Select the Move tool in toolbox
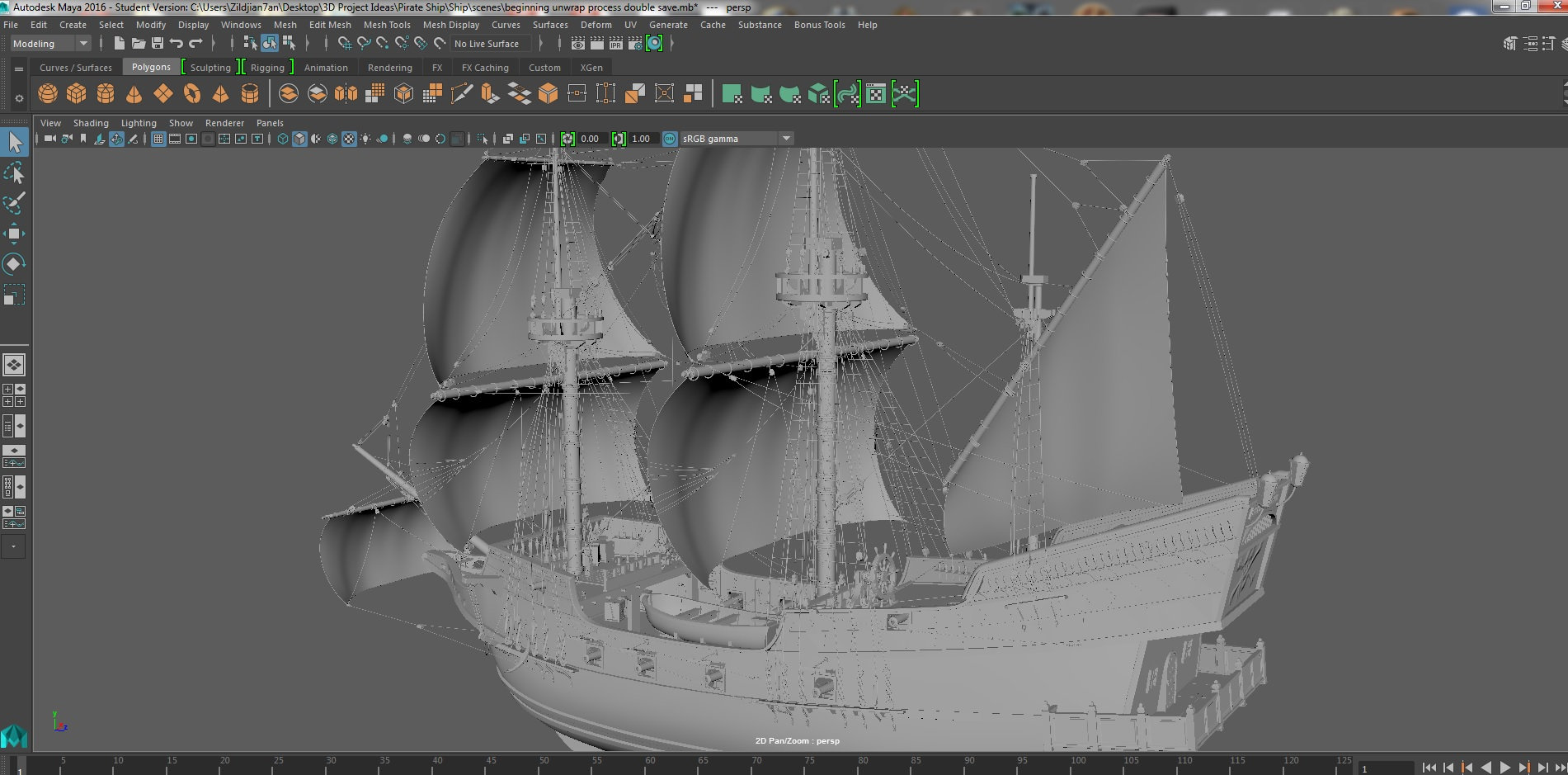The width and height of the screenshot is (1568, 775). [15, 234]
